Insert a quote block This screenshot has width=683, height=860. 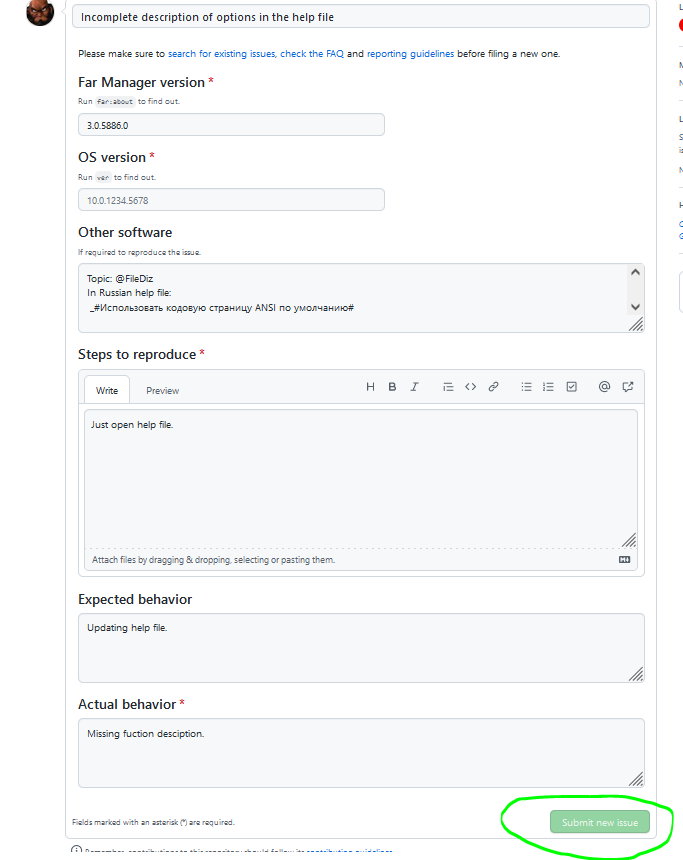coord(448,387)
